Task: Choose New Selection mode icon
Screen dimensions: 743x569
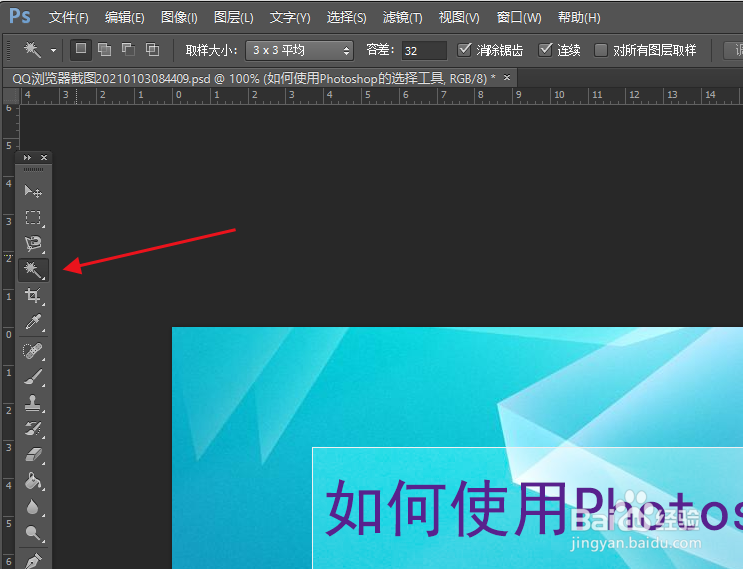Action: pyautogui.click(x=81, y=49)
